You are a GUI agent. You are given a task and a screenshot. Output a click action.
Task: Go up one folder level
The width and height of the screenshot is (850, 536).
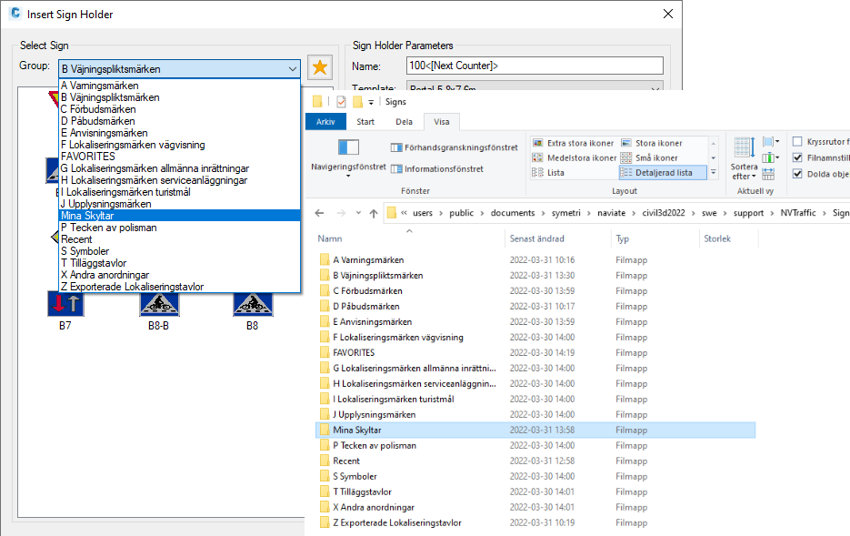[x=374, y=213]
